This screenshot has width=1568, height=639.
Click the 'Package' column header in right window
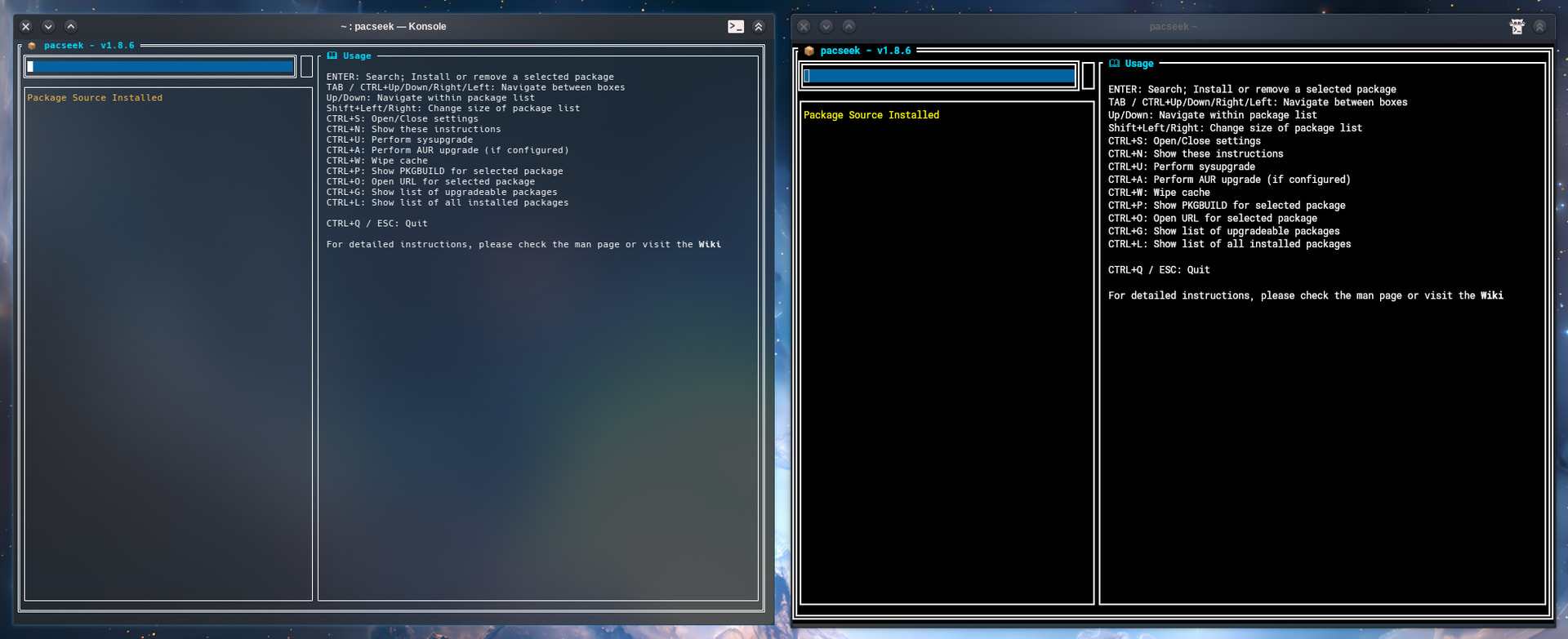[x=823, y=115]
